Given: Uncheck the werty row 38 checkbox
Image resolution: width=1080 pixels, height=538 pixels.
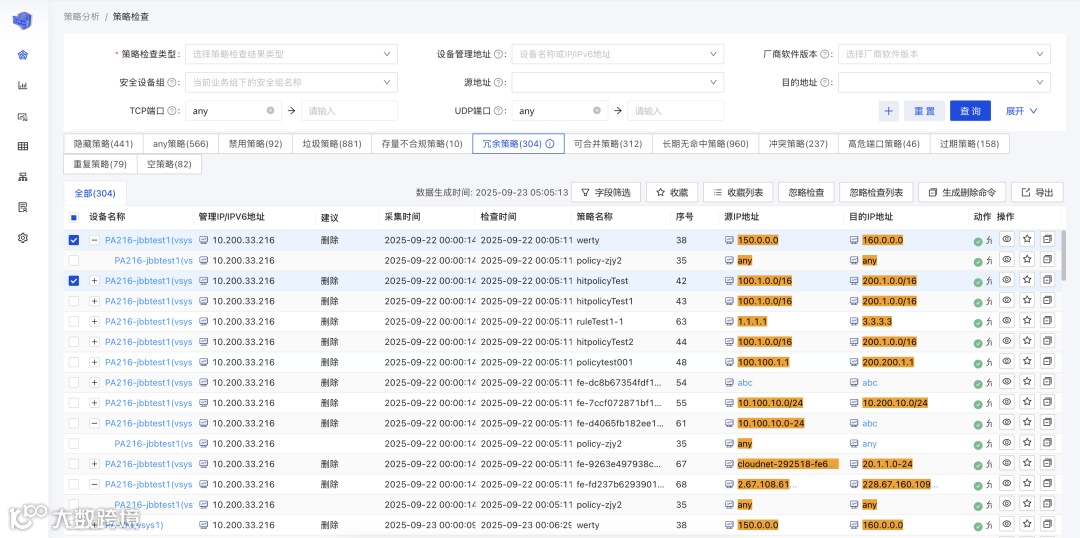Looking at the screenshot, I should click(x=74, y=240).
